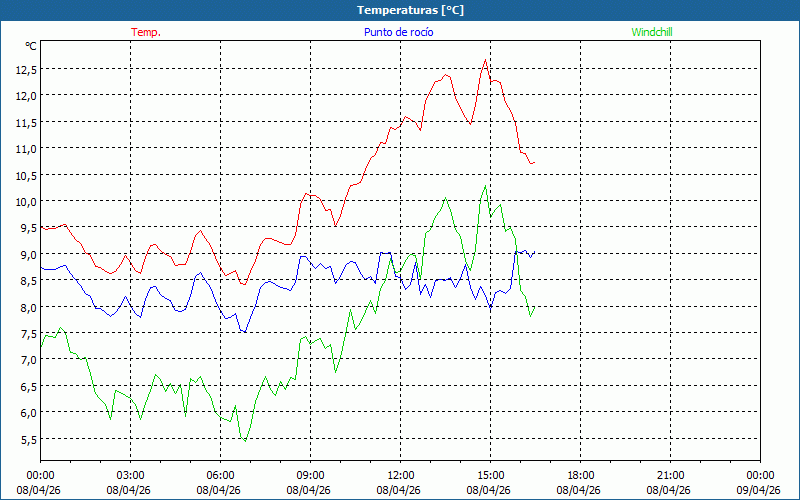Click the lowest point of the green windchill line
The image size is (800, 500).
[x=244, y=440]
